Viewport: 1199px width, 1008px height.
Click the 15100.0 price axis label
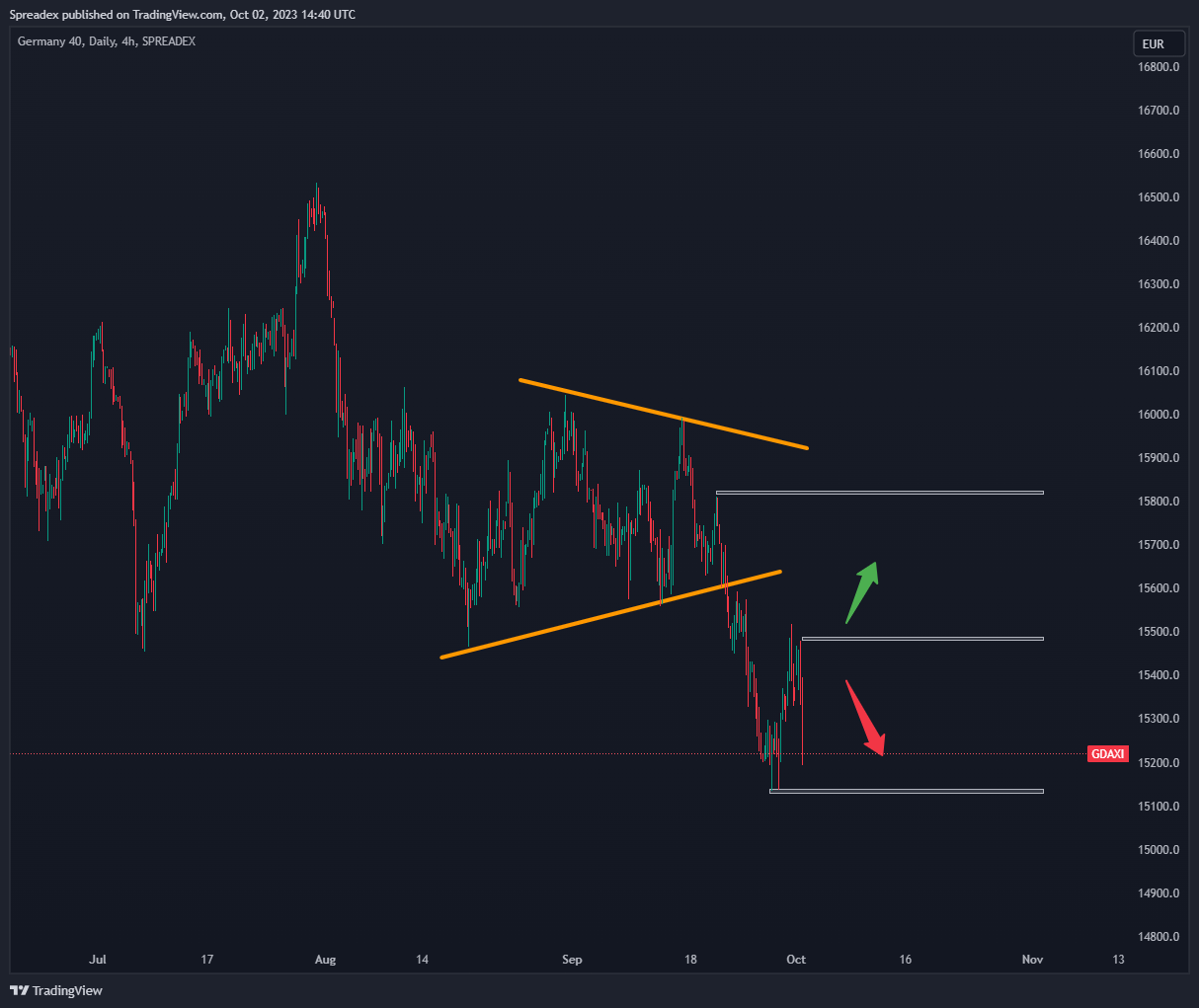click(1159, 807)
